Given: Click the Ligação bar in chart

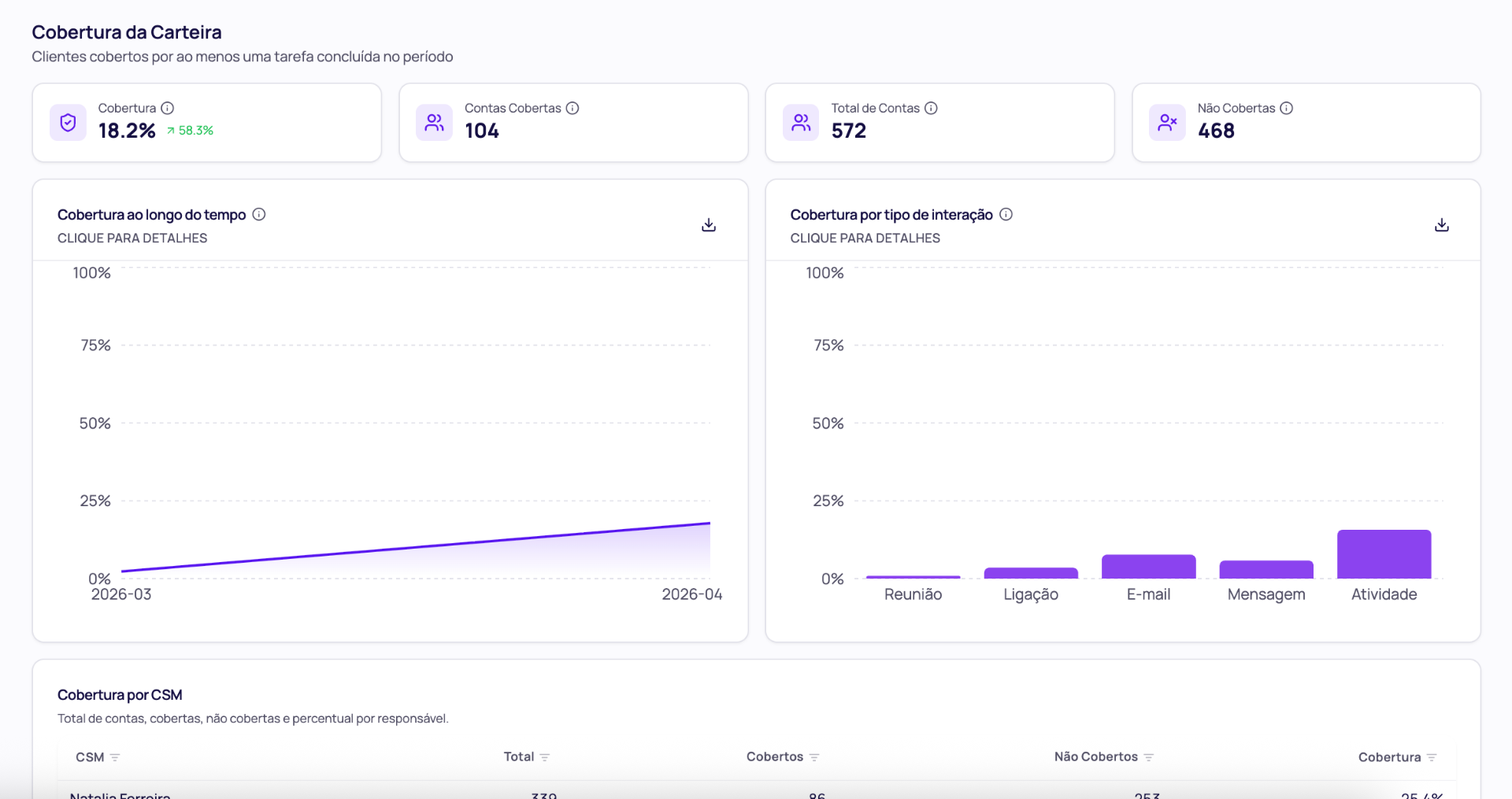Looking at the screenshot, I should pos(1031,573).
